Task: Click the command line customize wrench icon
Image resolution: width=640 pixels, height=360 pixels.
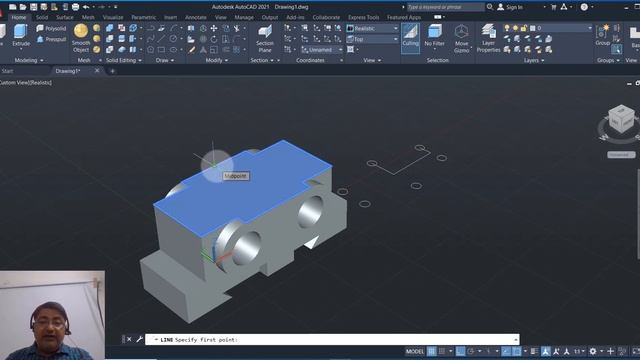Action: (x=139, y=339)
